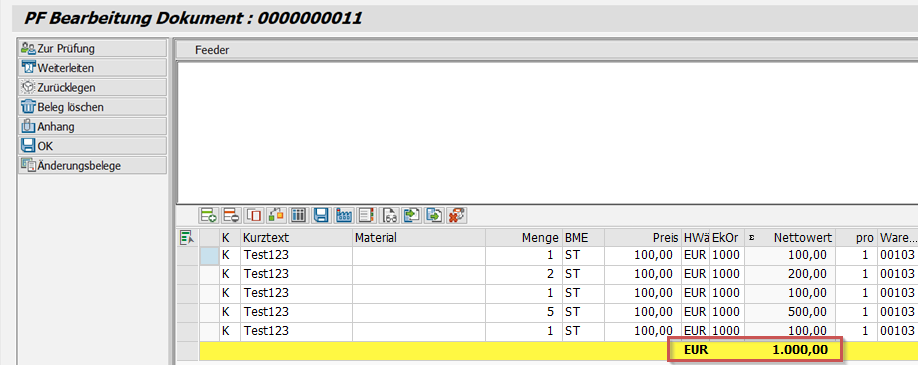918x365 pixels.
Task: Click the Material column header
Action: [x=419, y=237]
